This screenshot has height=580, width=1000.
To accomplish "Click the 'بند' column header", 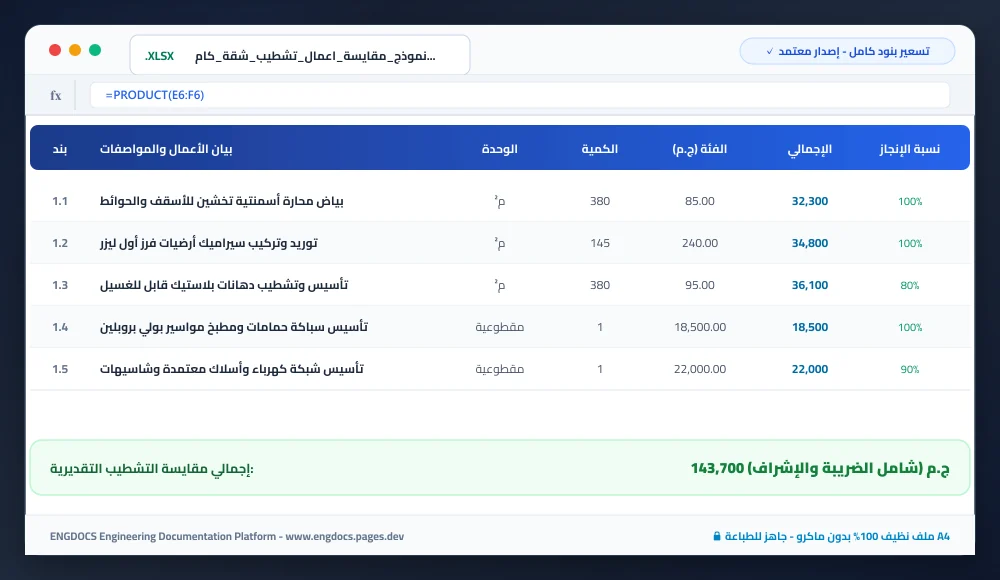I will coord(60,149).
